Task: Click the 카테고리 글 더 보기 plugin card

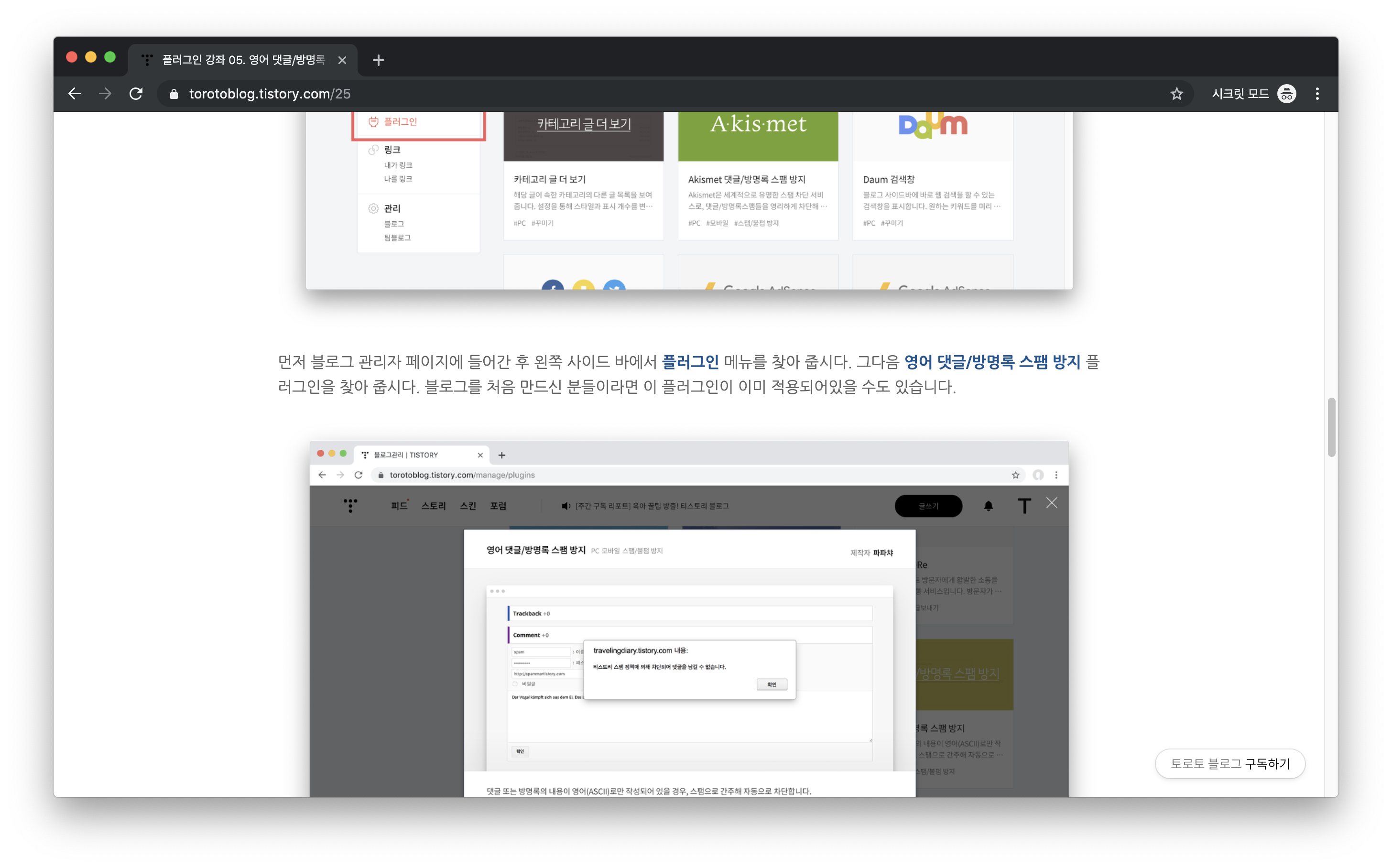Action: tap(583, 176)
